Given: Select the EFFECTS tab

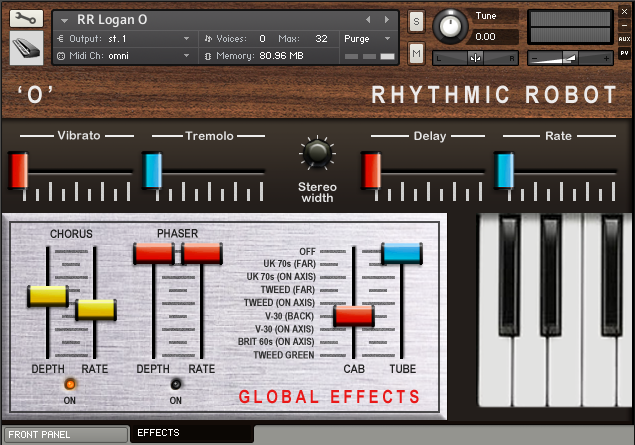Looking at the screenshot, I should pyautogui.click(x=192, y=433).
